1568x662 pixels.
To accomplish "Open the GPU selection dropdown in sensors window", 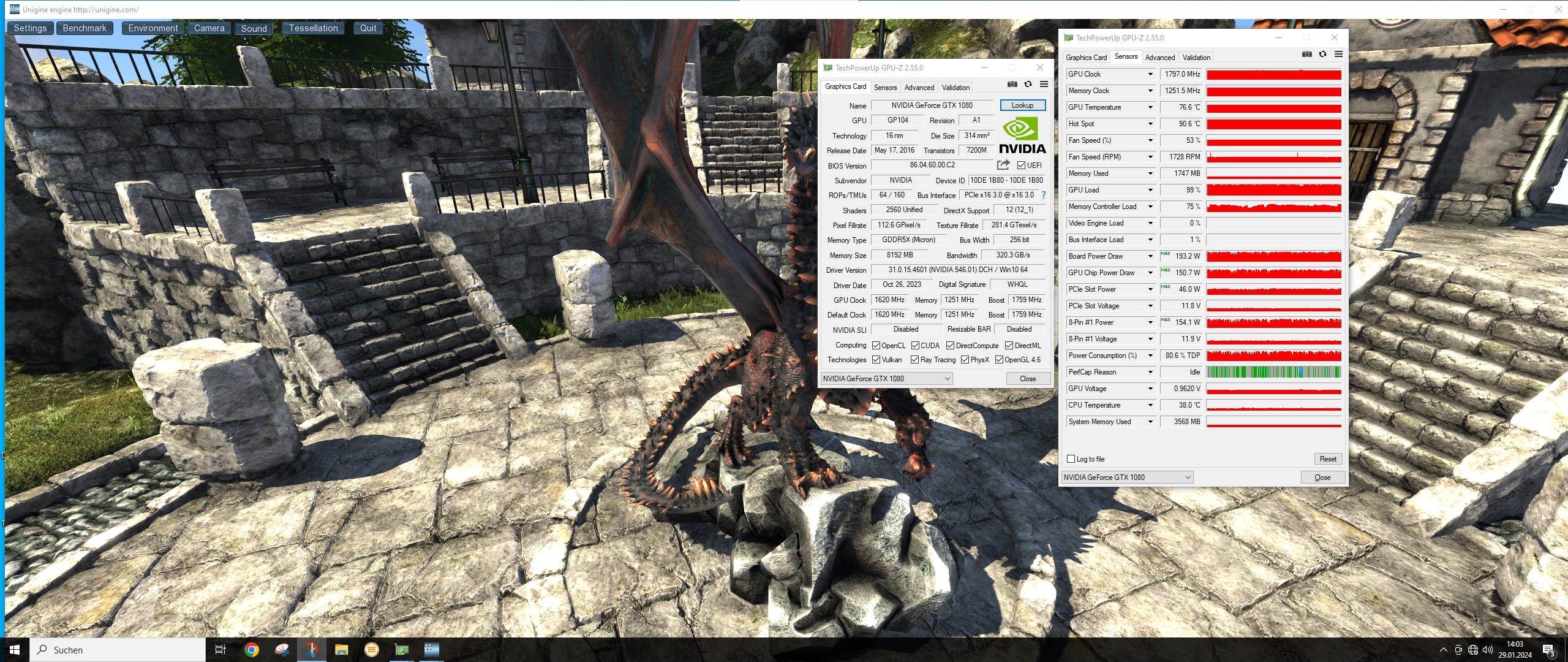I will click(x=1187, y=477).
